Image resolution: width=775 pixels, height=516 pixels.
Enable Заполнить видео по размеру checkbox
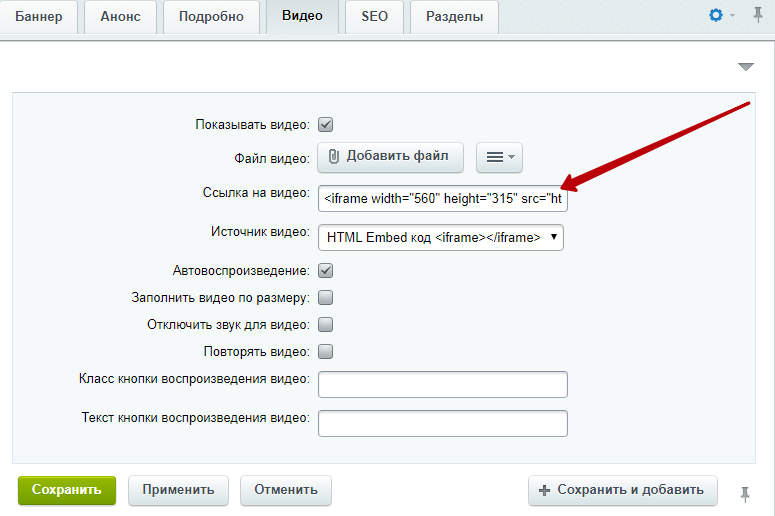coord(325,298)
